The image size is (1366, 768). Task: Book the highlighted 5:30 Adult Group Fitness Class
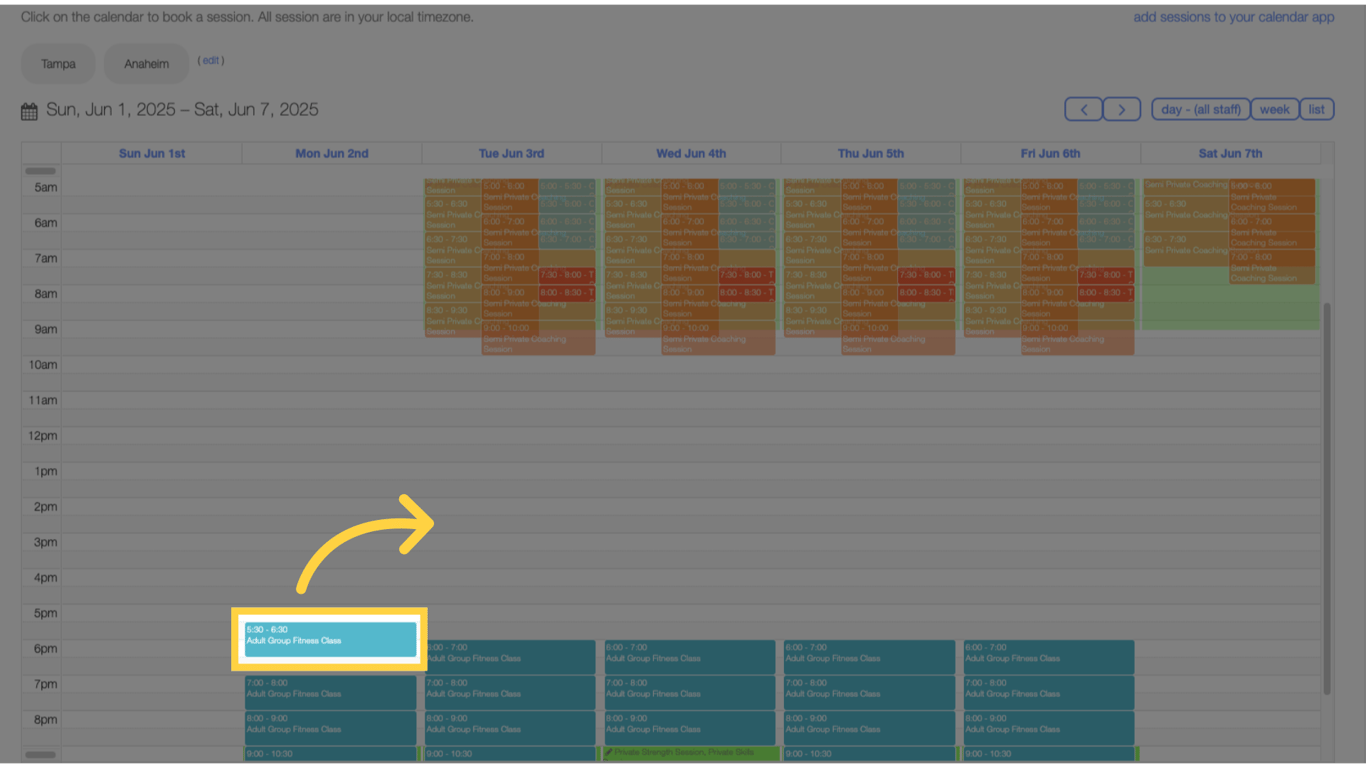[x=330, y=637]
